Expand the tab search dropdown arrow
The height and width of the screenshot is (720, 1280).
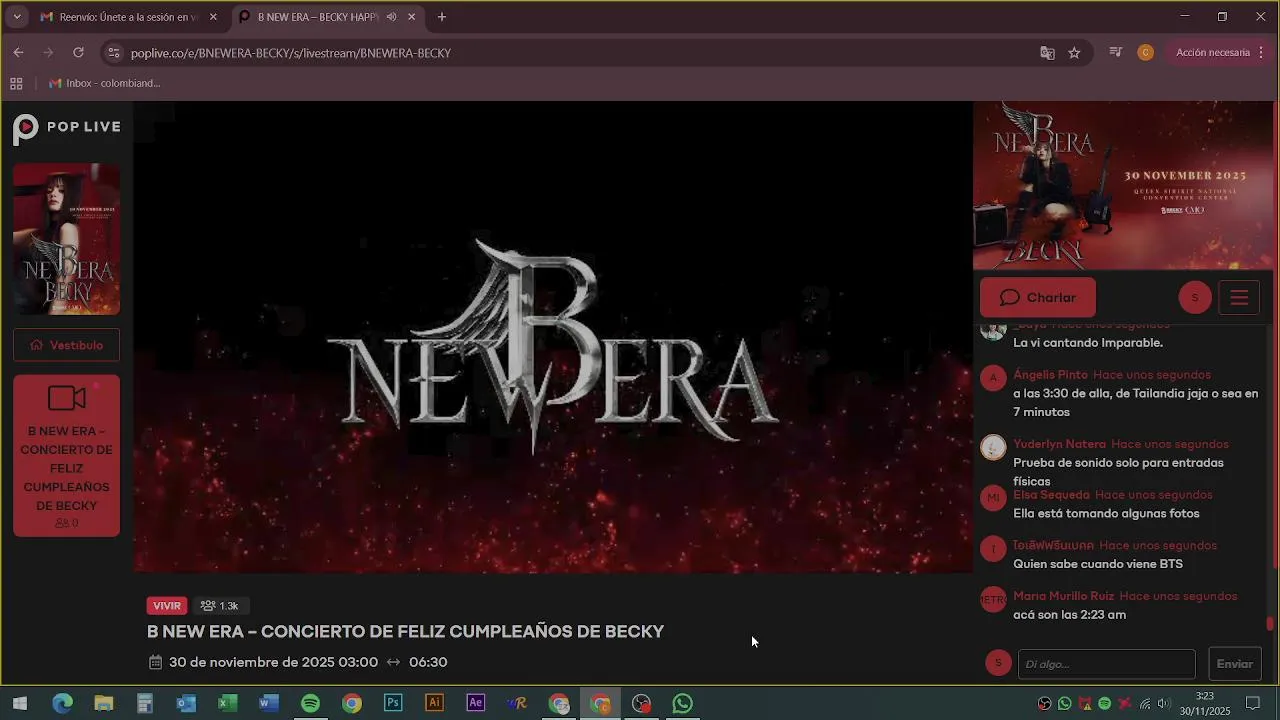click(x=16, y=17)
